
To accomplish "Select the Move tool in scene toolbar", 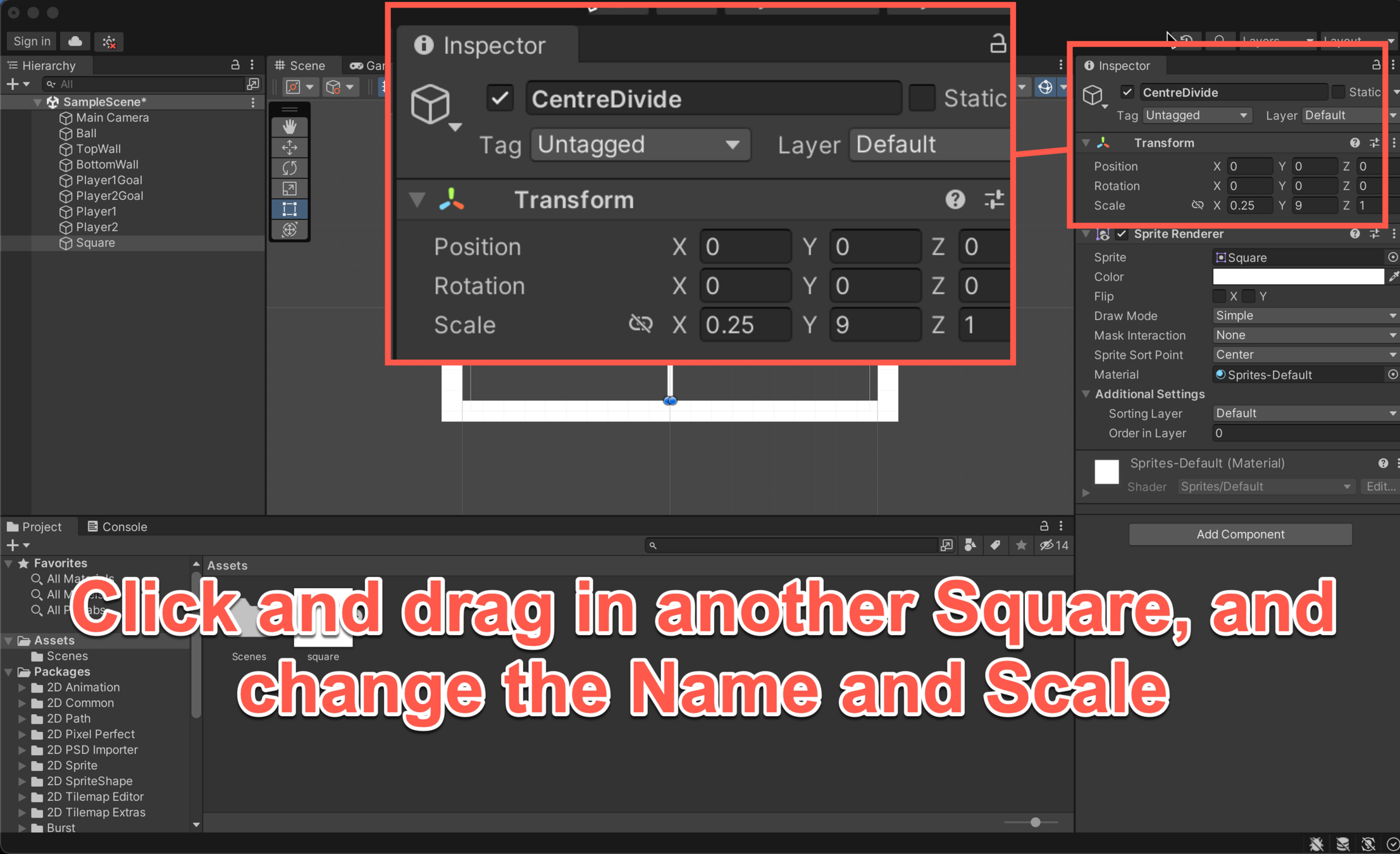I will (290, 147).
